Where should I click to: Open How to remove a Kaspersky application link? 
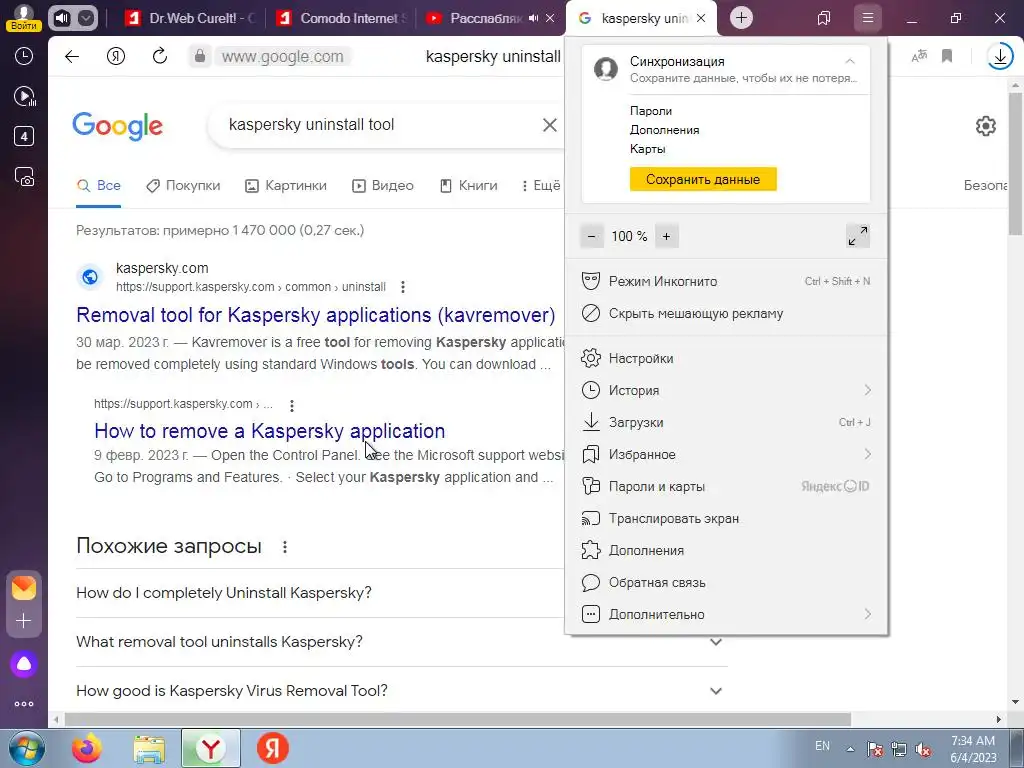pos(270,431)
